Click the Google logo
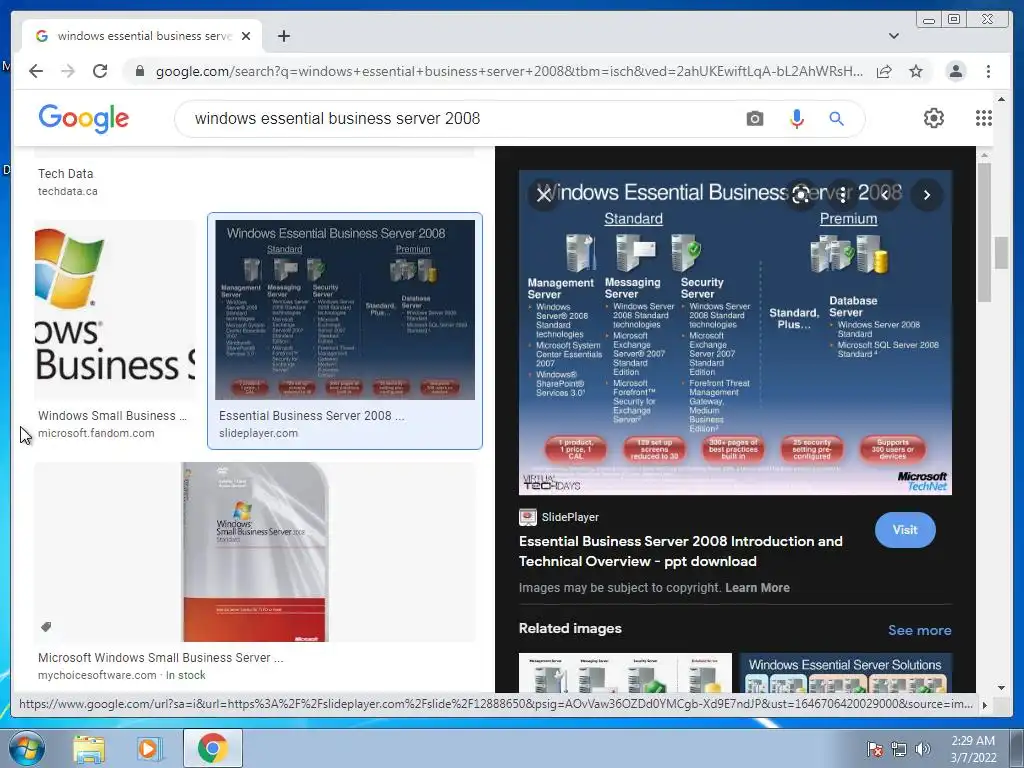1024x768 pixels. (x=84, y=118)
